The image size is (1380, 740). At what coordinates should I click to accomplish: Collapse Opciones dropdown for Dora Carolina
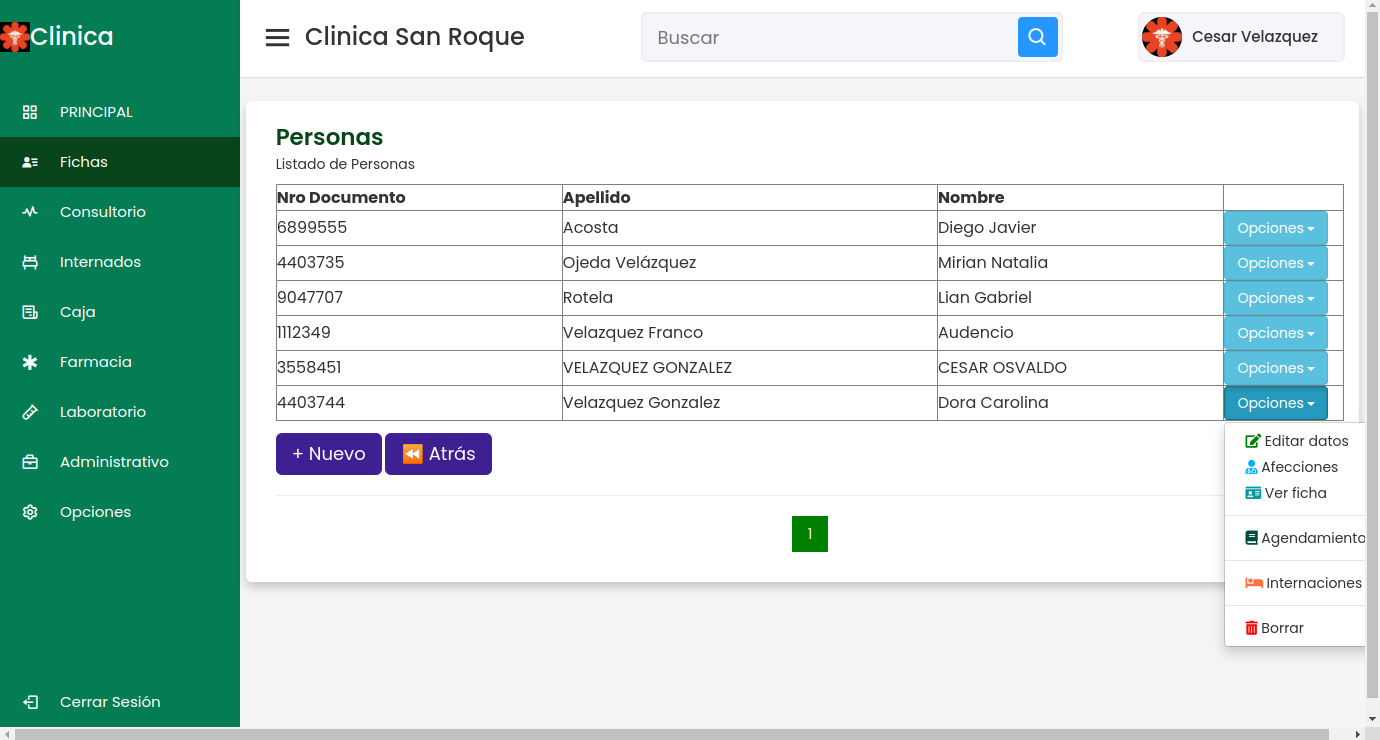[1276, 403]
